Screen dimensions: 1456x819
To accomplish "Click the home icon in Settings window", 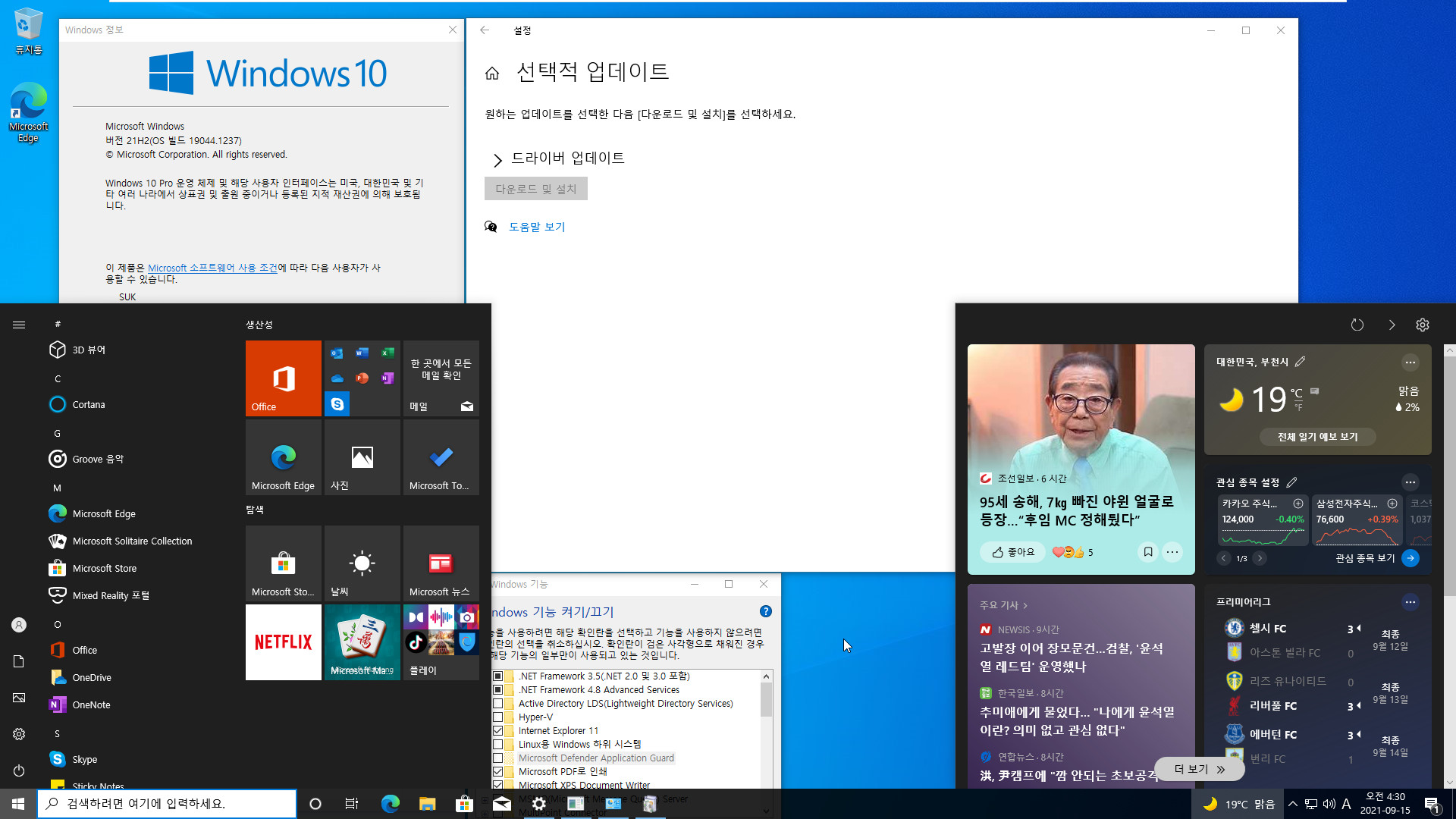I will pos(492,73).
